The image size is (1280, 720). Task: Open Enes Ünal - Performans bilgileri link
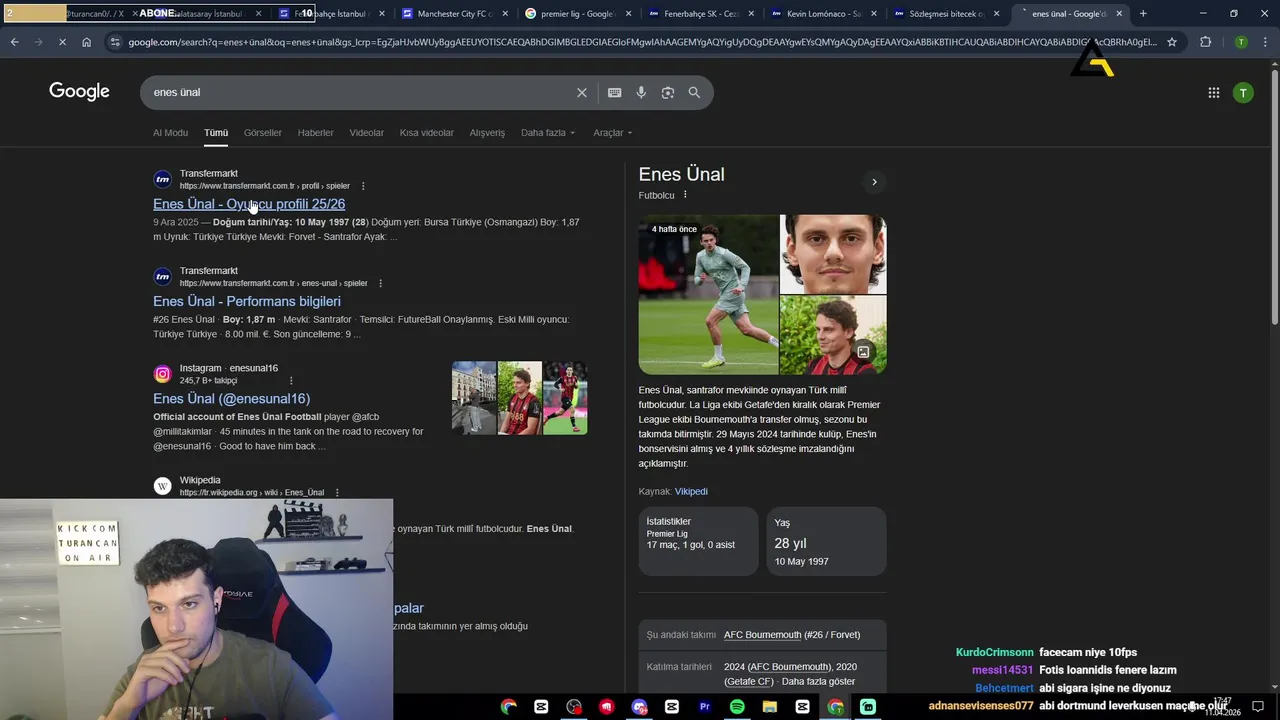point(247,301)
